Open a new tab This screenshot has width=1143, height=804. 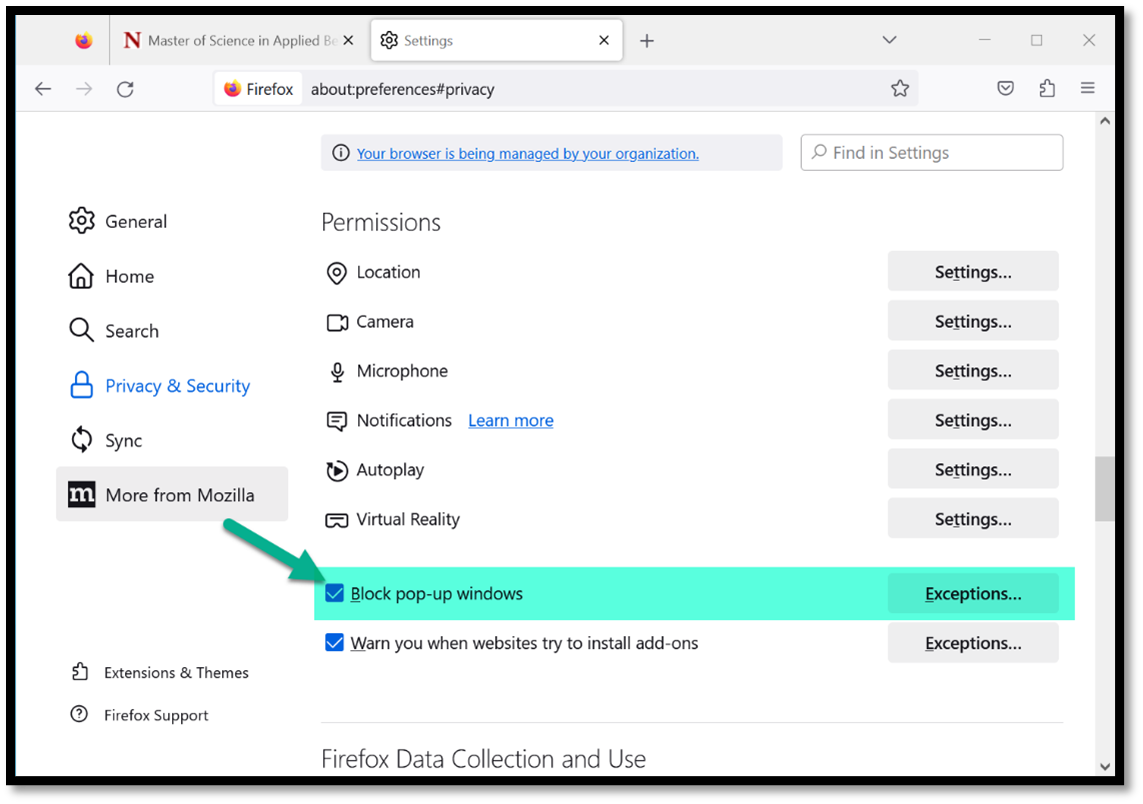[647, 41]
